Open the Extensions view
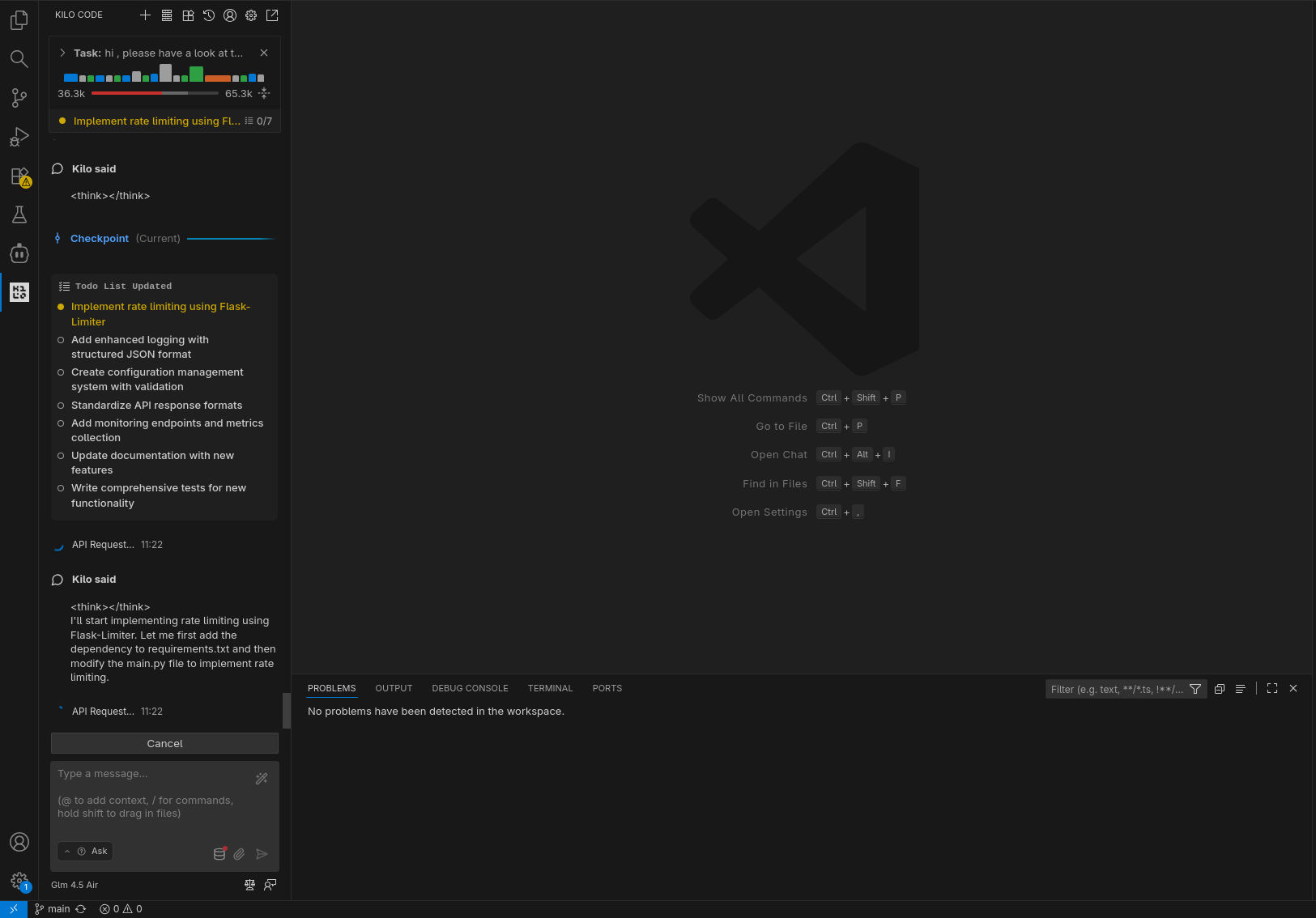This screenshot has height=918, width=1316. [x=19, y=176]
